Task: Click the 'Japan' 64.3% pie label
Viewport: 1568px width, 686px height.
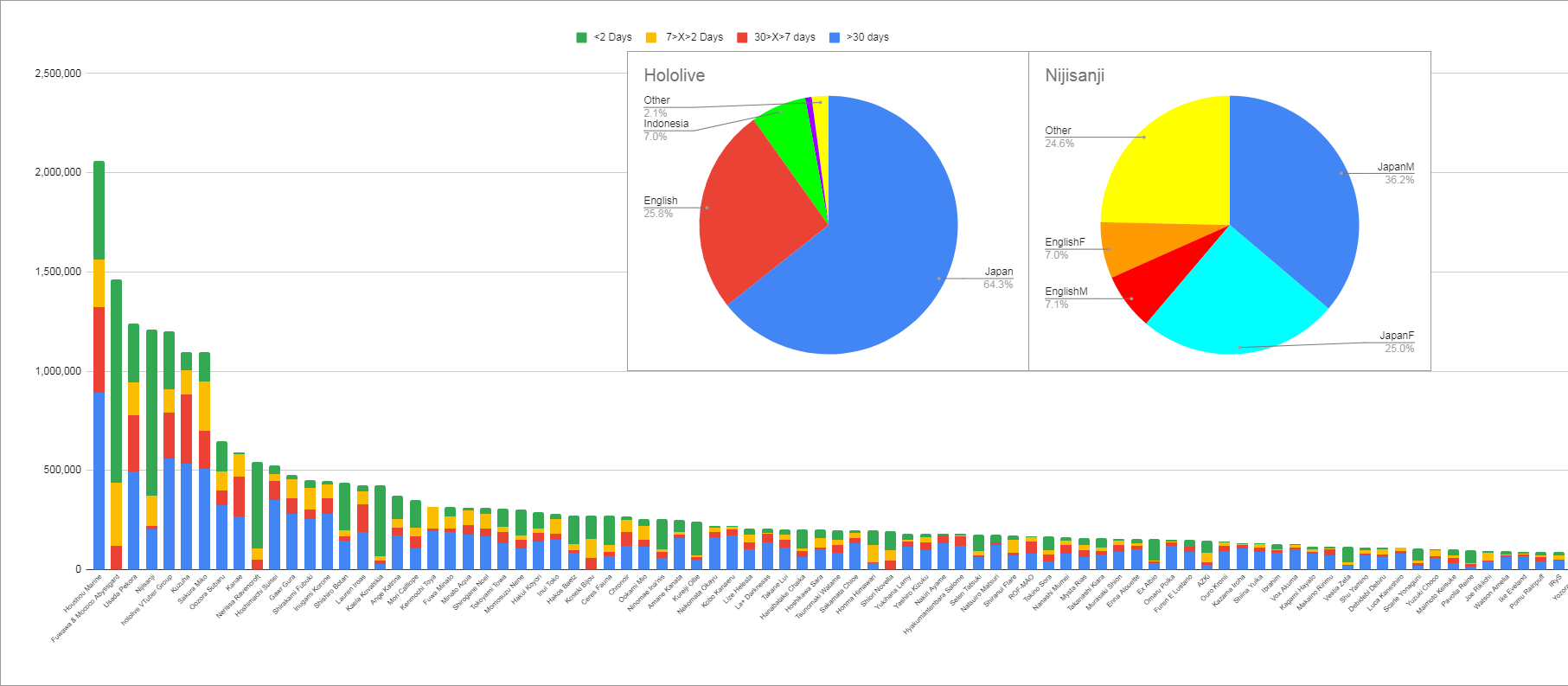Action: point(998,278)
